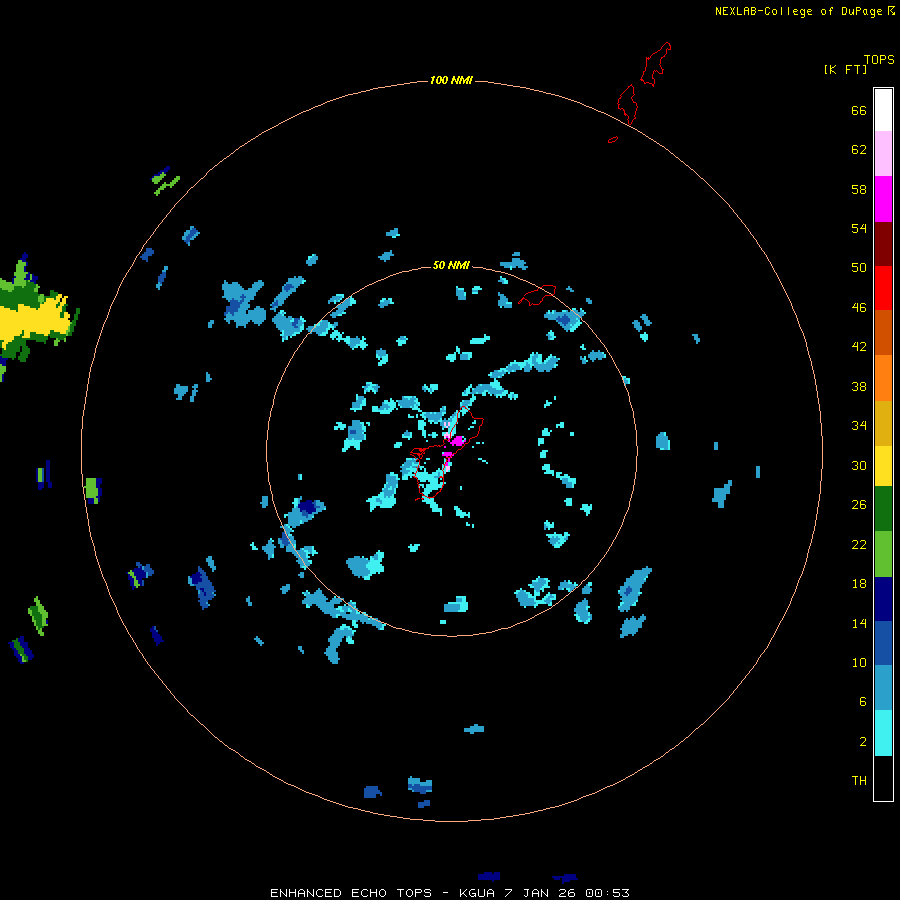Click the 100 NMI range ring label
The image size is (900, 900).
pyautogui.click(x=451, y=80)
